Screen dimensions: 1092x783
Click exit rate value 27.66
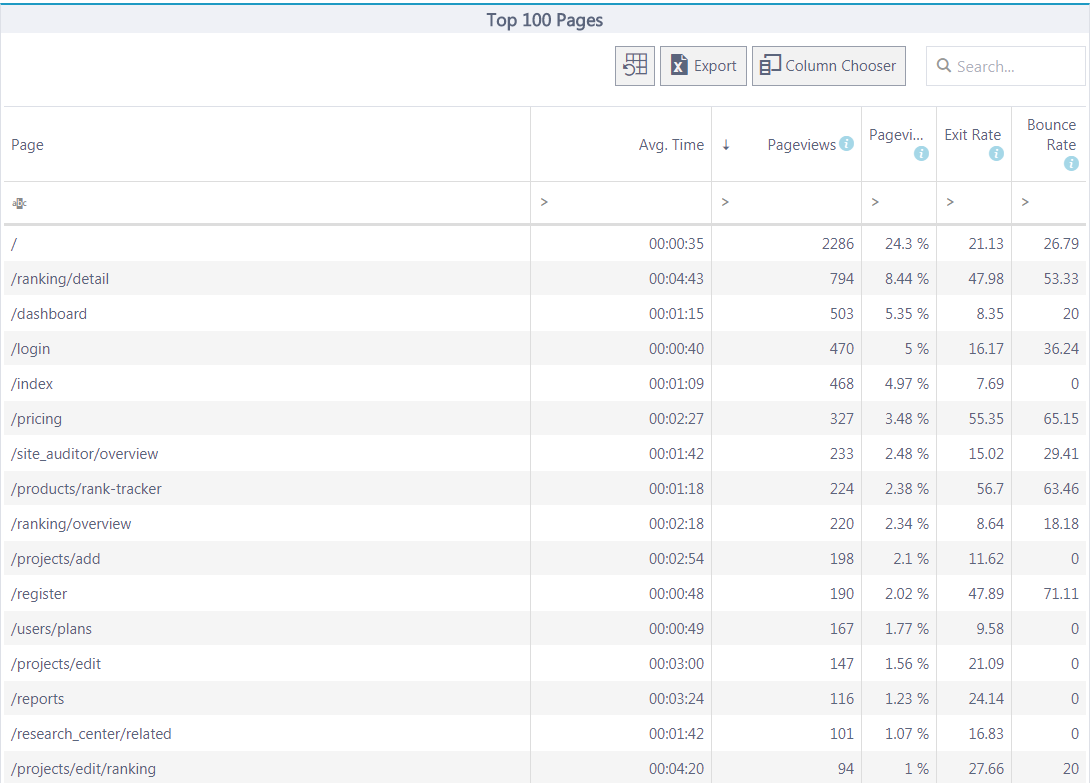[986, 768]
